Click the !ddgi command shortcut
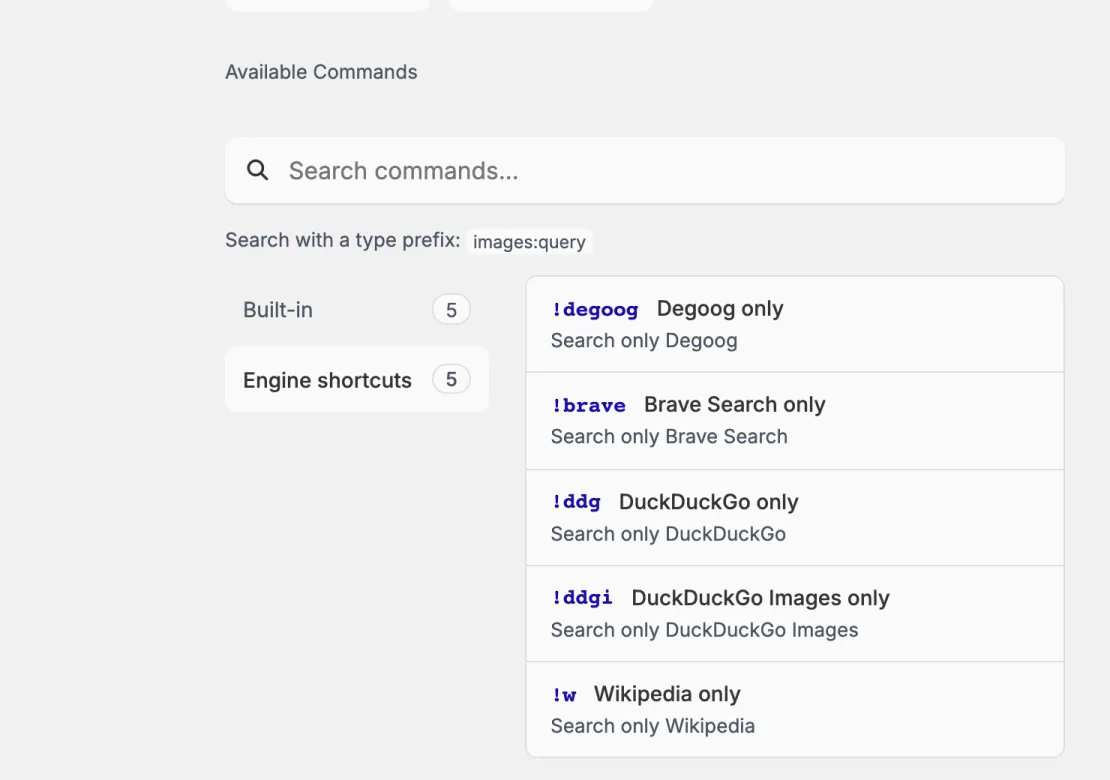This screenshot has height=780, width=1110. click(583, 598)
